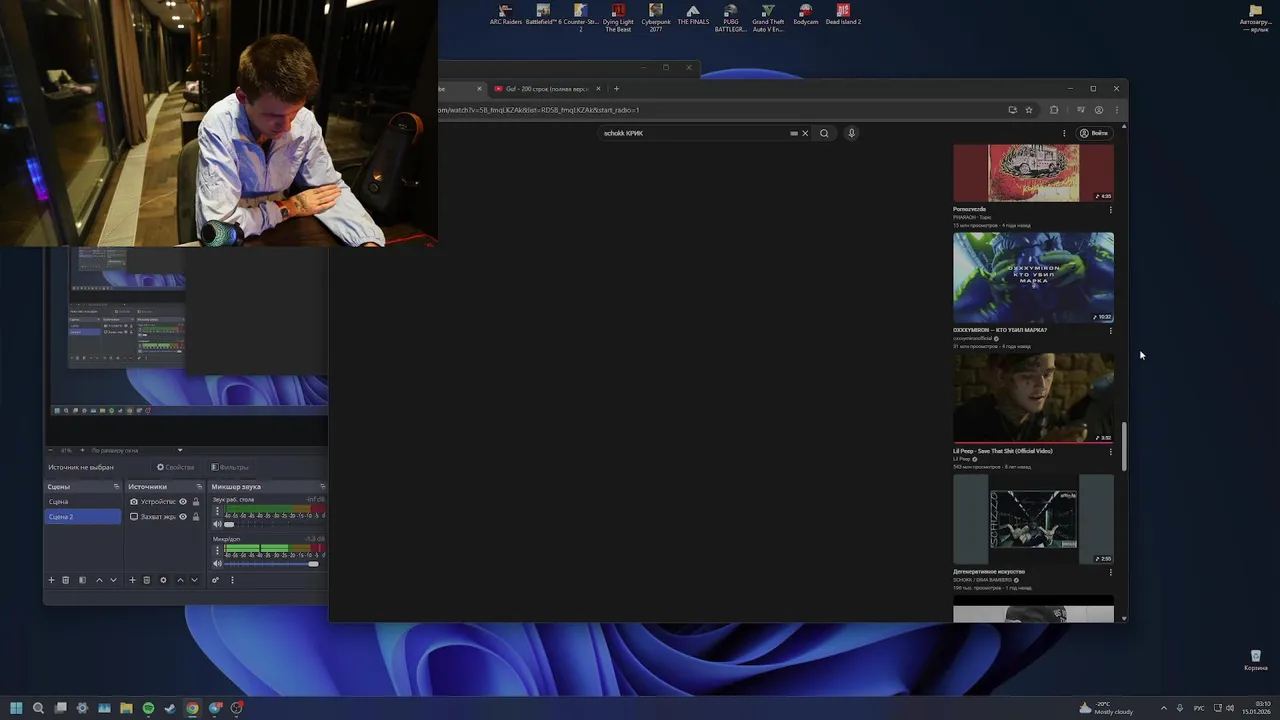Open Cyberpunk 2077 desktop shortcut
The height and width of the screenshot is (720, 1280).
[x=656, y=18]
